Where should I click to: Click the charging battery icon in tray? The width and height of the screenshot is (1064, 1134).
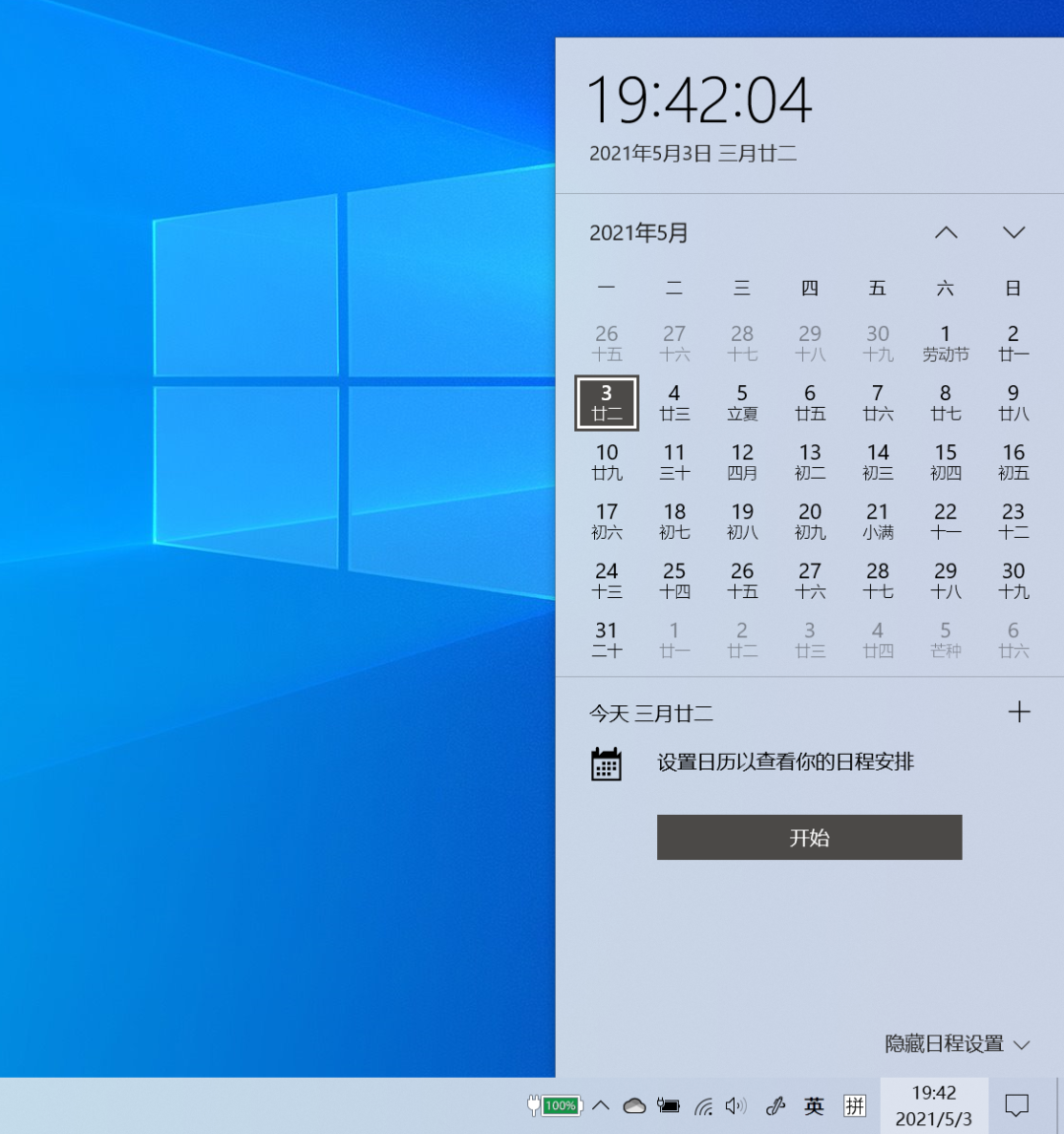tap(668, 1105)
